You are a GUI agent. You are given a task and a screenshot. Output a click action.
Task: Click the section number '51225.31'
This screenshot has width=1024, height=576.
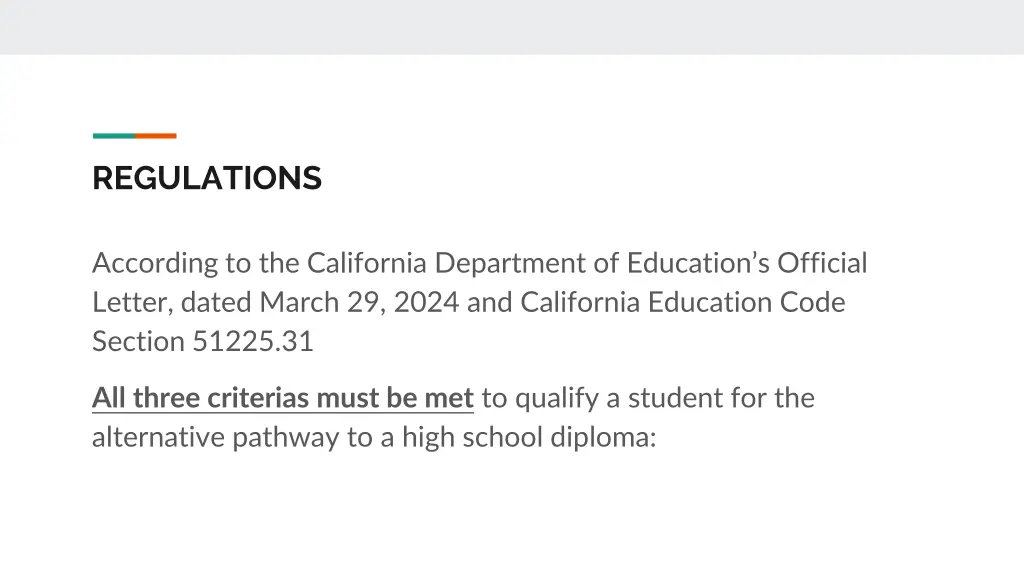(253, 342)
